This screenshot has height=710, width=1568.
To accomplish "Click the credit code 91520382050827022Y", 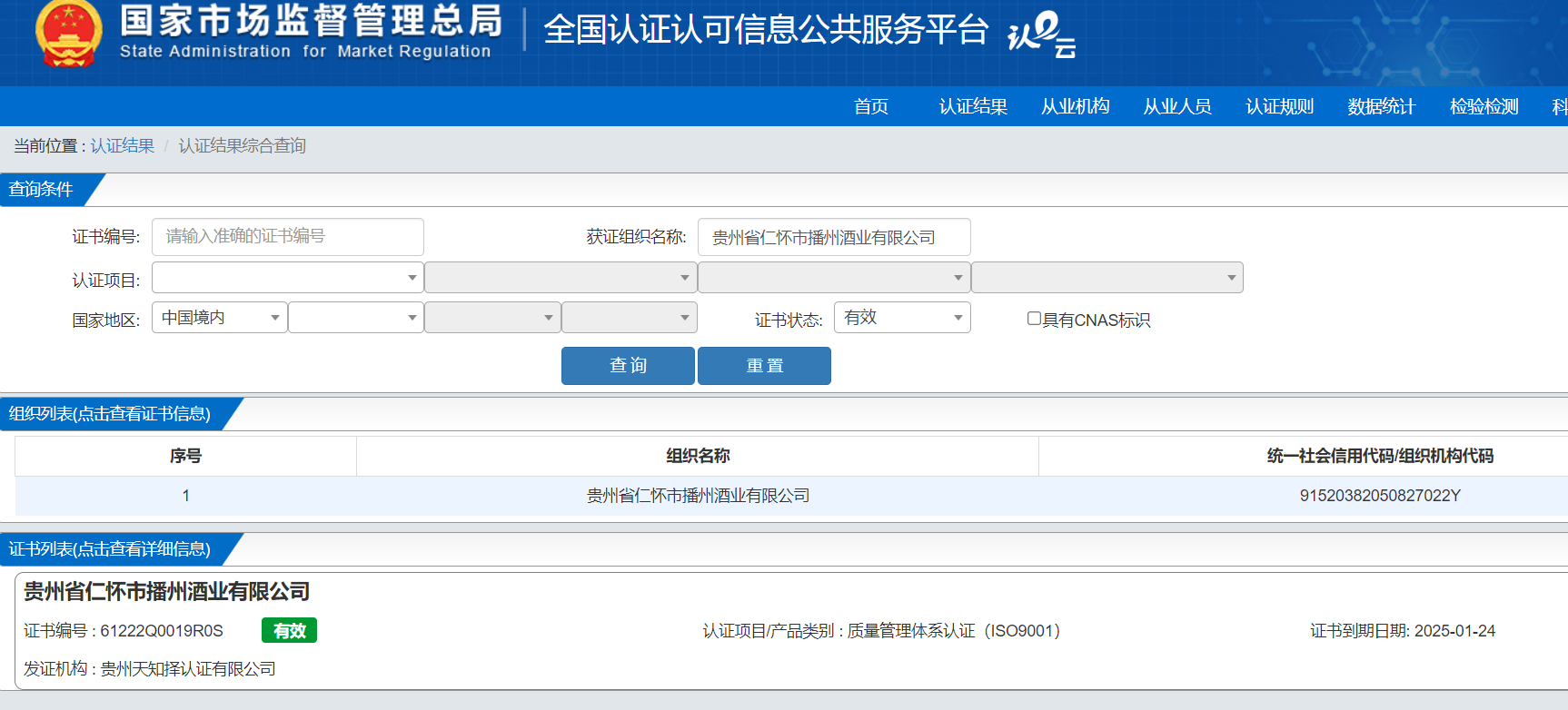I will pos(1380,496).
